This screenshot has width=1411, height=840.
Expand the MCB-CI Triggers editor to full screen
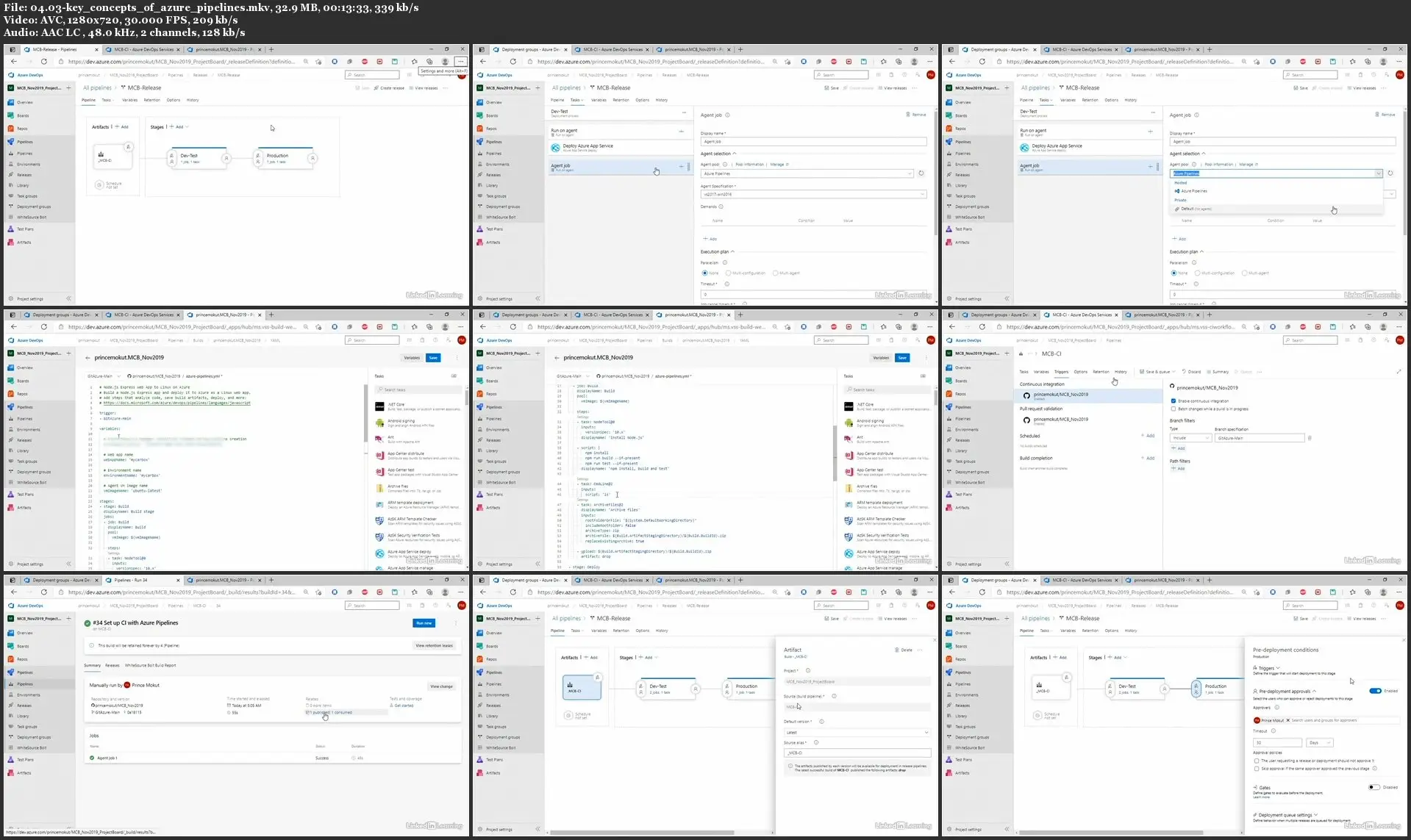pyautogui.click(x=1399, y=371)
